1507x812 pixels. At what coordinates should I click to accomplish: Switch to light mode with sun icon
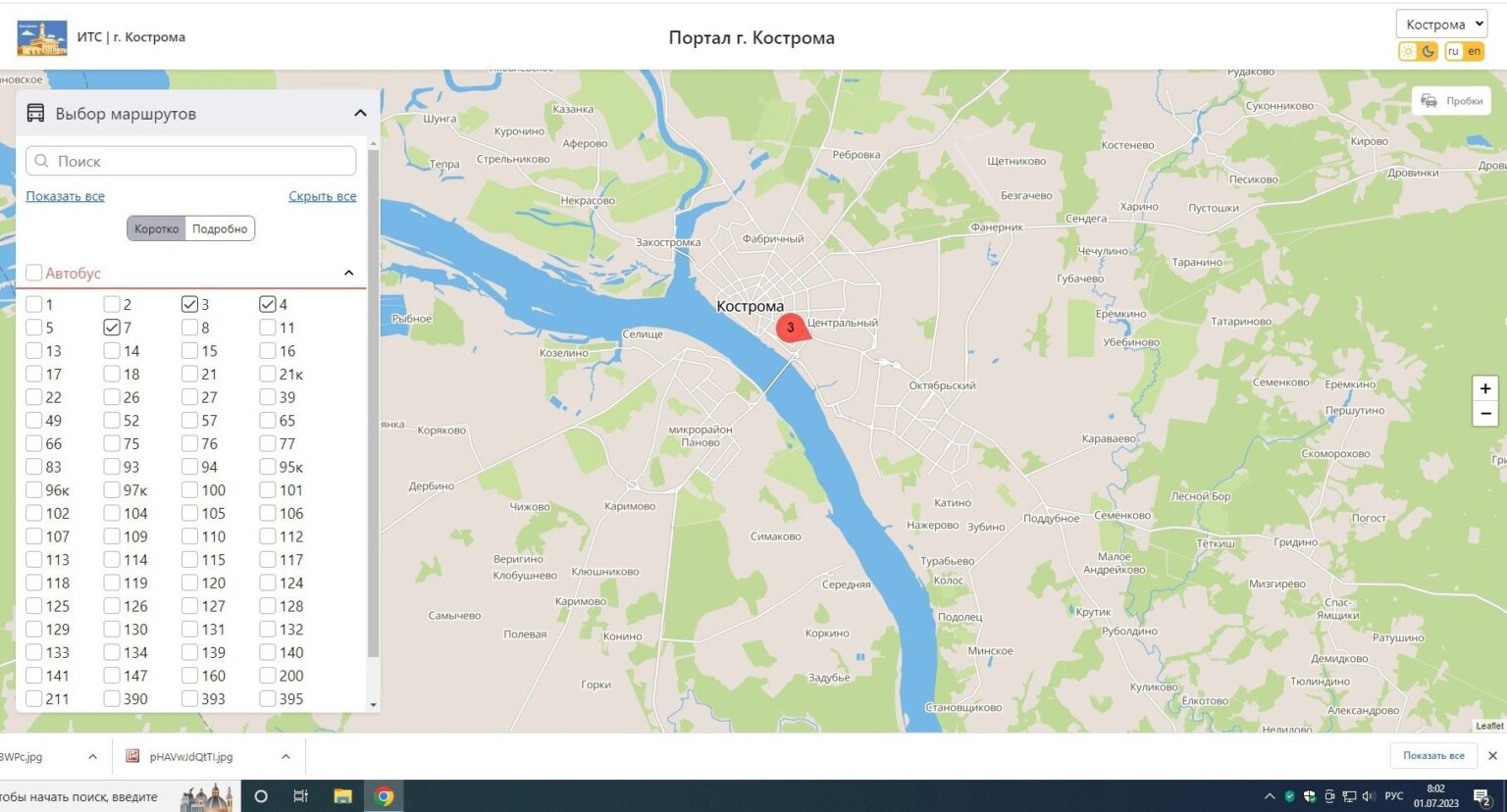[1408, 51]
